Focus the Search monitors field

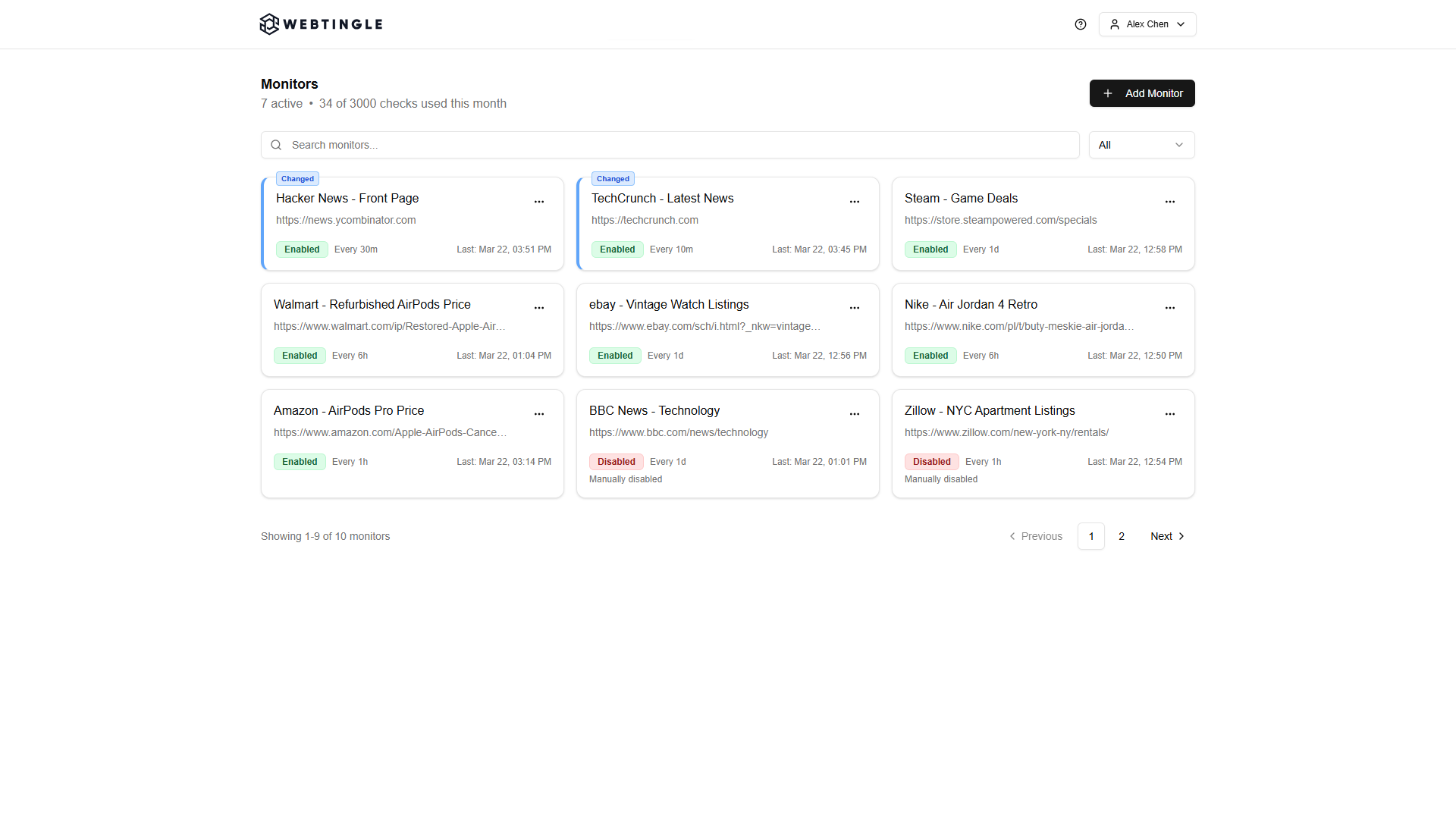(x=670, y=145)
